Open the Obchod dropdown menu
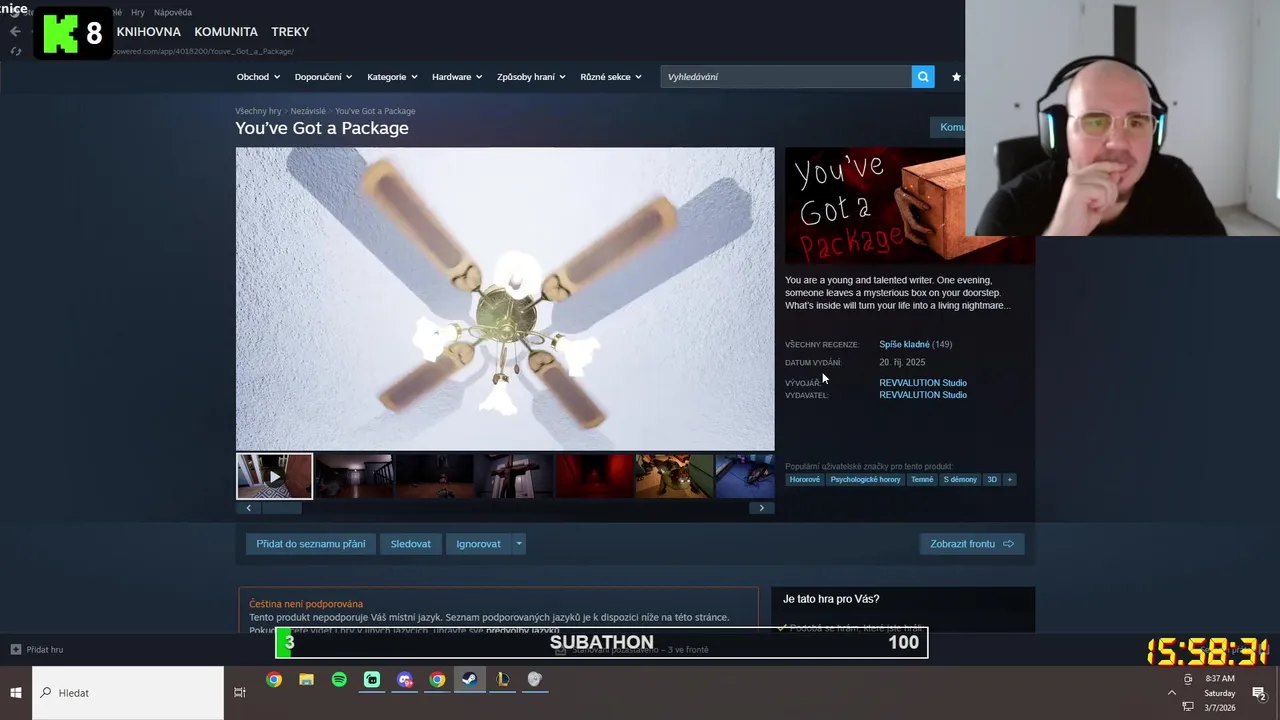The image size is (1280, 720). click(x=258, y=77)
